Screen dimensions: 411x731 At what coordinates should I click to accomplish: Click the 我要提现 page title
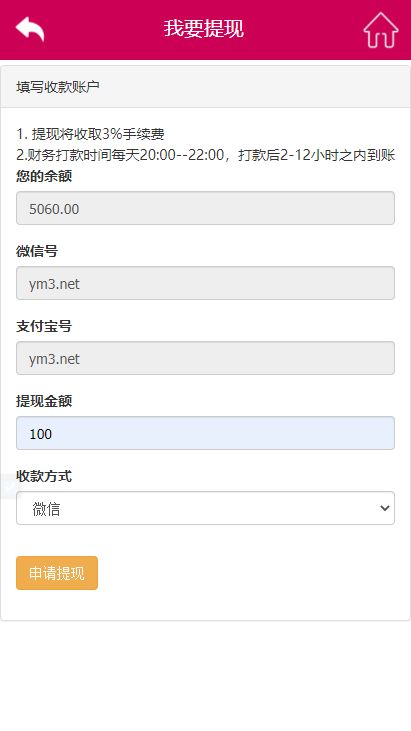(204, 28)
